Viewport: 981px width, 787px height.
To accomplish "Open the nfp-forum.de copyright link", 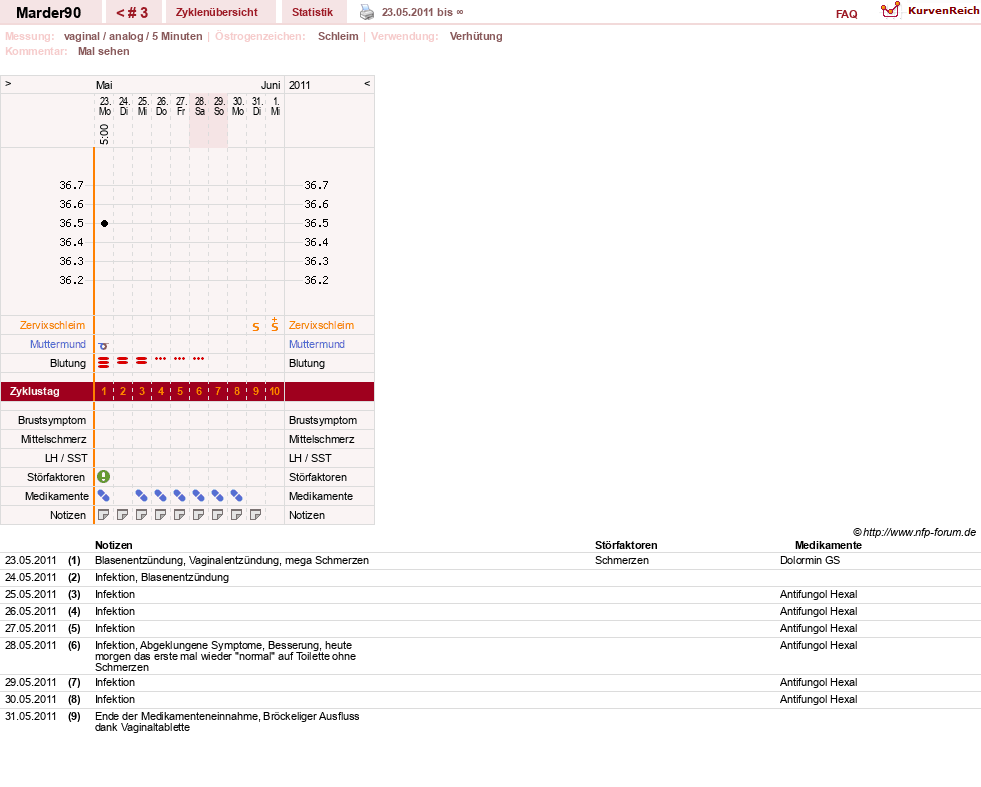I will pyautogui.click(x=914, y=532).
